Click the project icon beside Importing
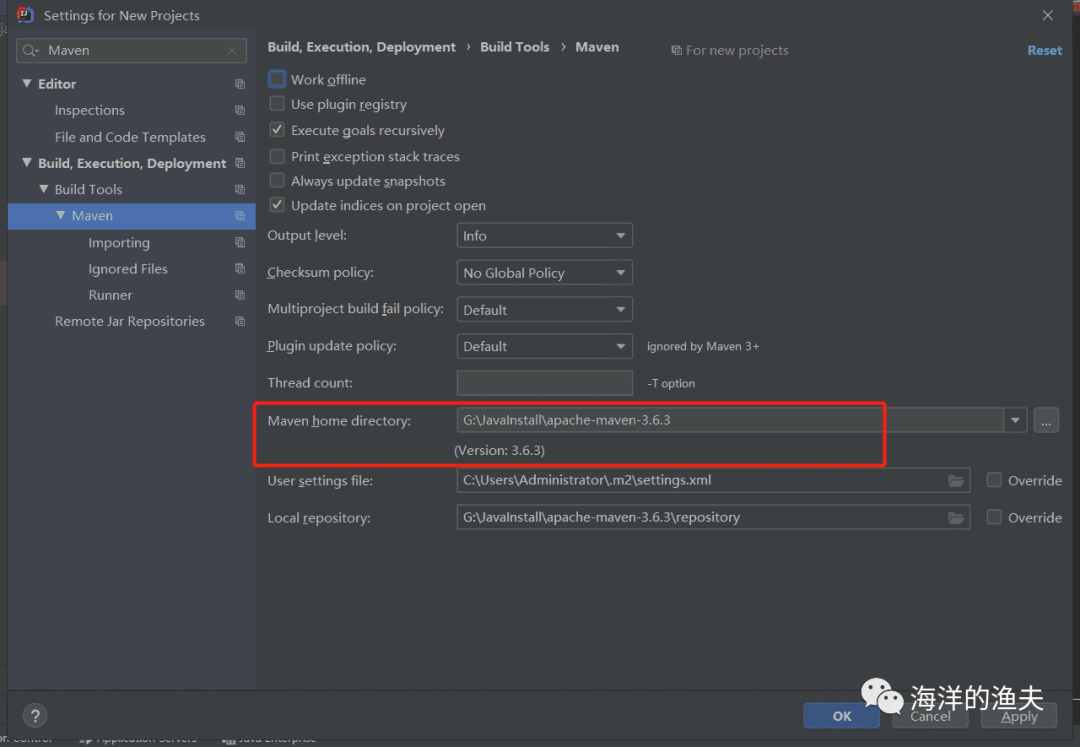 [240, 242]
